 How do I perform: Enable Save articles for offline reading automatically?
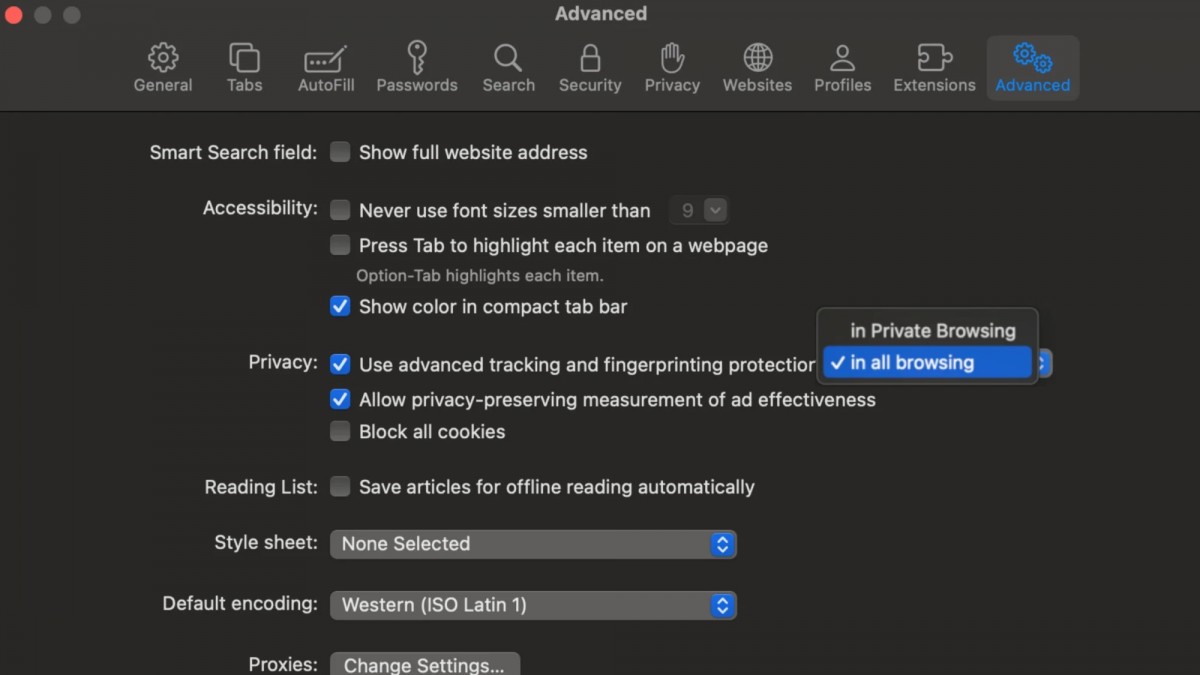[x=340, y=487]
